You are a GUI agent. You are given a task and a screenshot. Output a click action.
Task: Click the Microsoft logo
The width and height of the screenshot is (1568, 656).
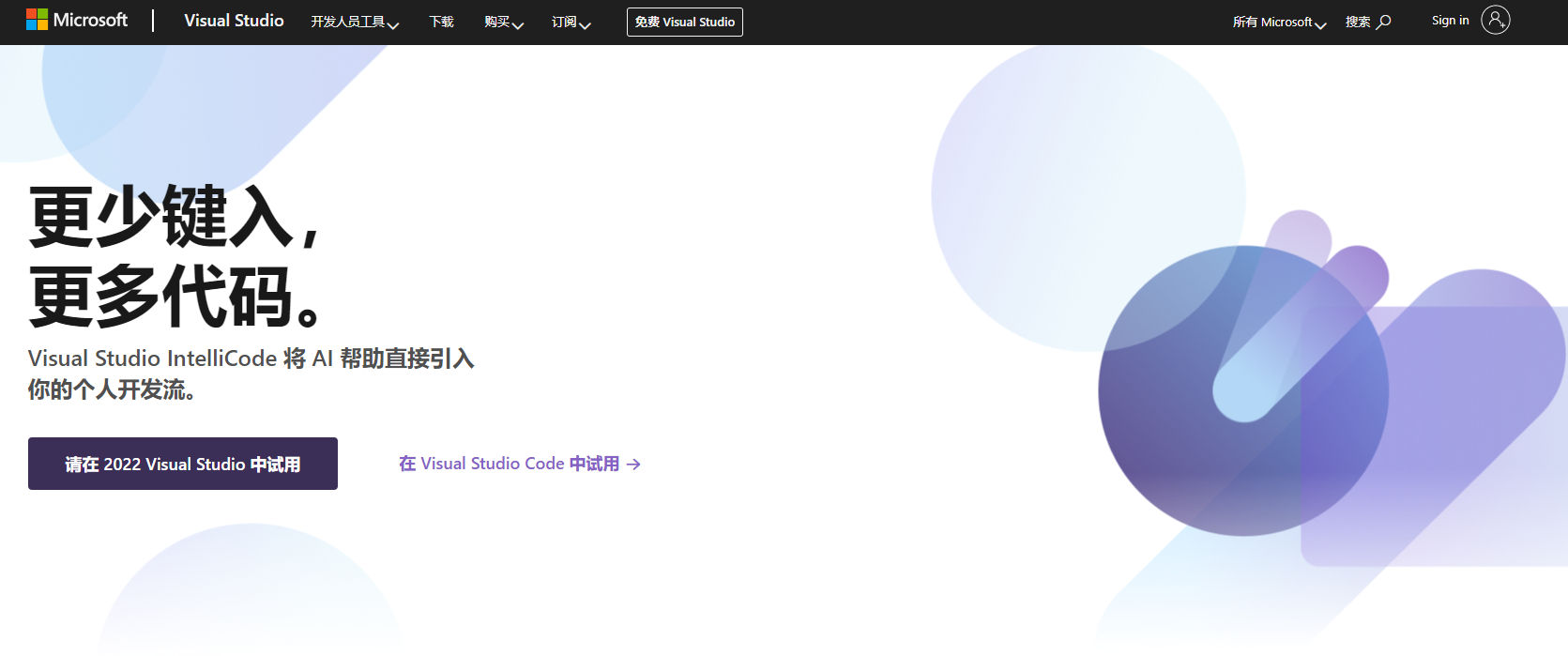77,20
